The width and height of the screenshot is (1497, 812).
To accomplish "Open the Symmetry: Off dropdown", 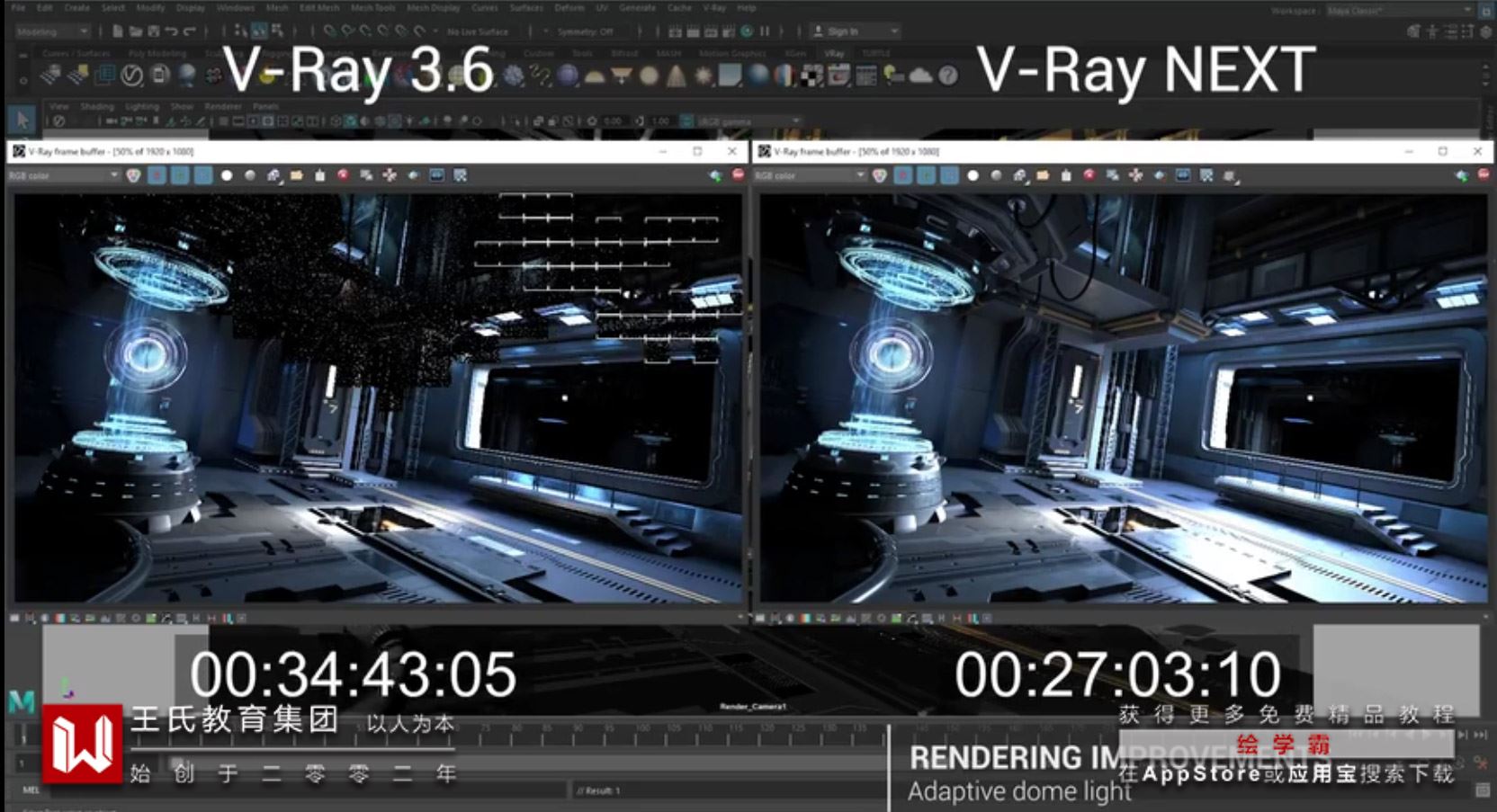I will (585, 31).
